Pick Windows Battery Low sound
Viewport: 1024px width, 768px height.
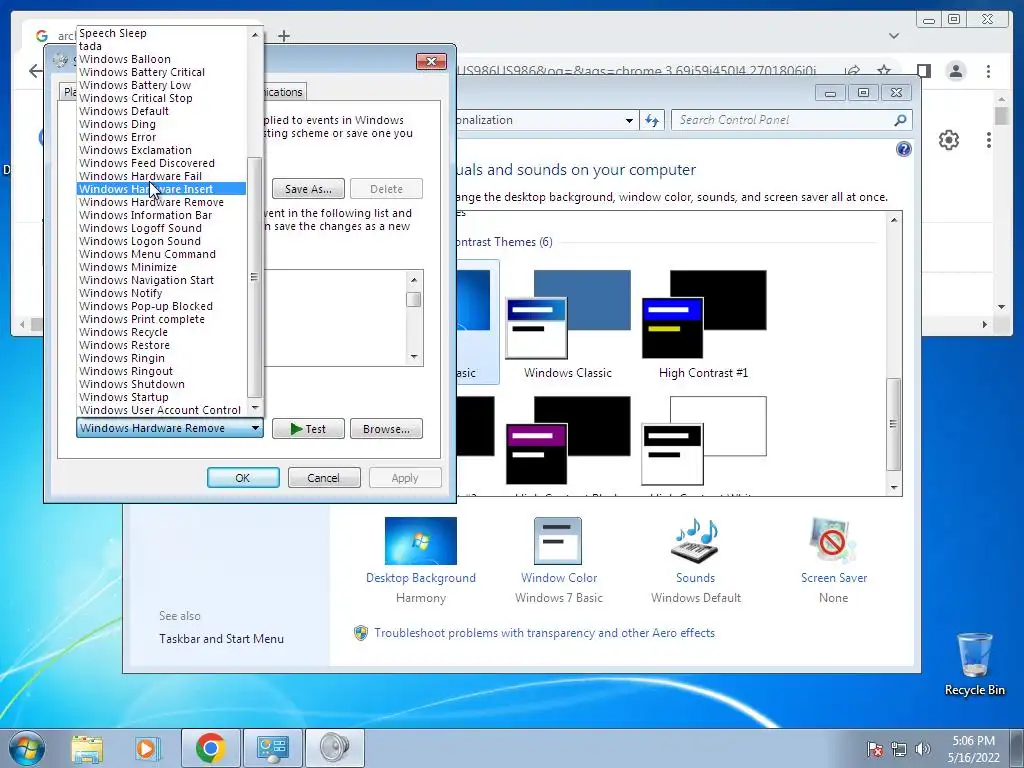[x=161, y=85]
